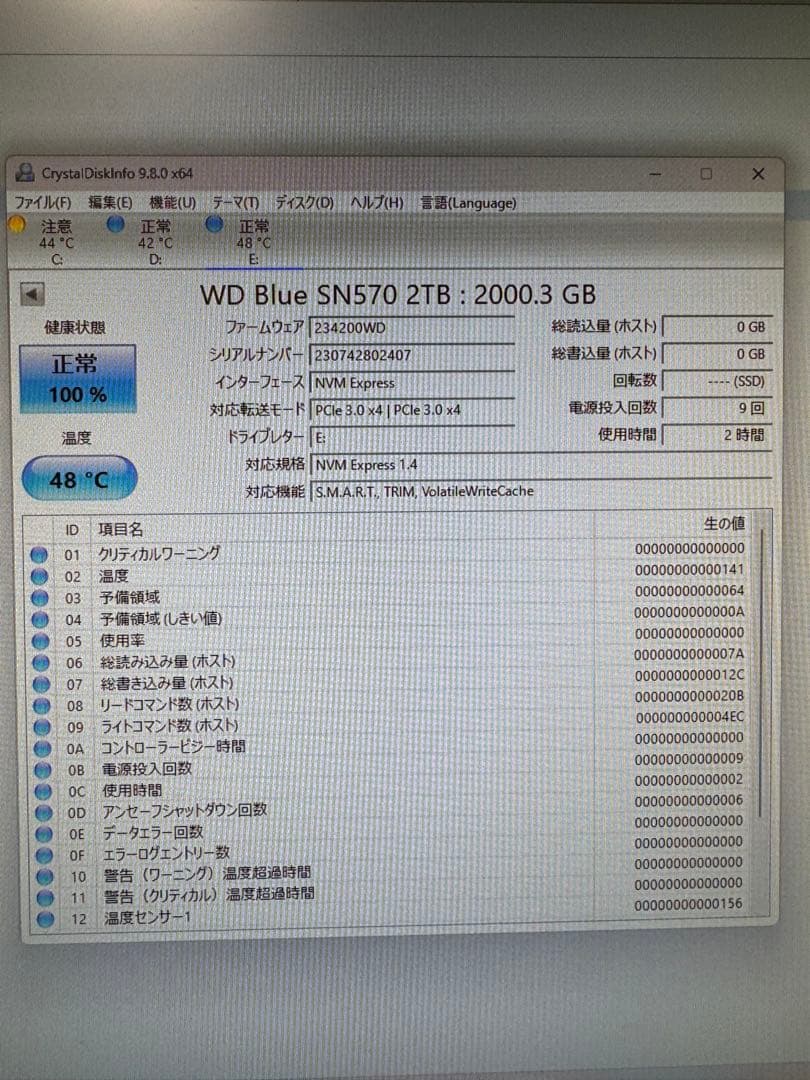Viewport: 810px width, 1080px height.
Task: Click yellow caution status icon for C:
Action: click(x=17, y=225)
